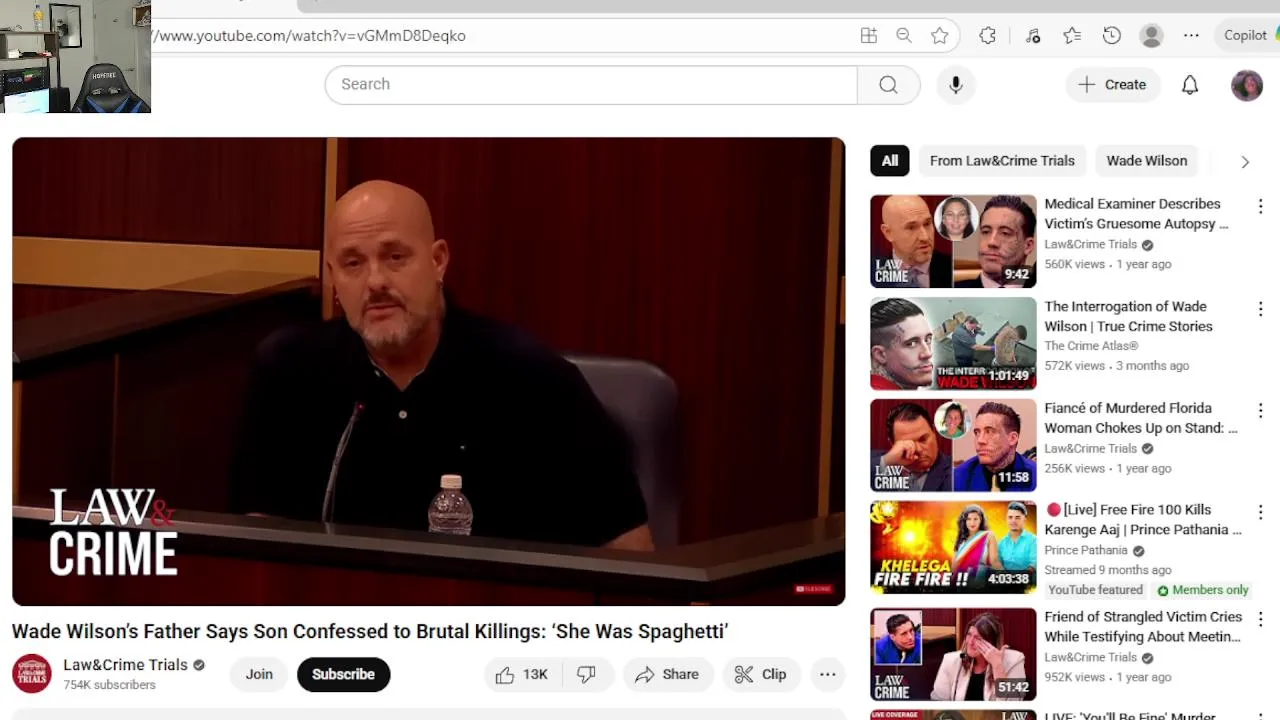Click the YouTube featured badge
Image resolution: width=1280 pixels, height=720 pixels.
point(1095,590)
